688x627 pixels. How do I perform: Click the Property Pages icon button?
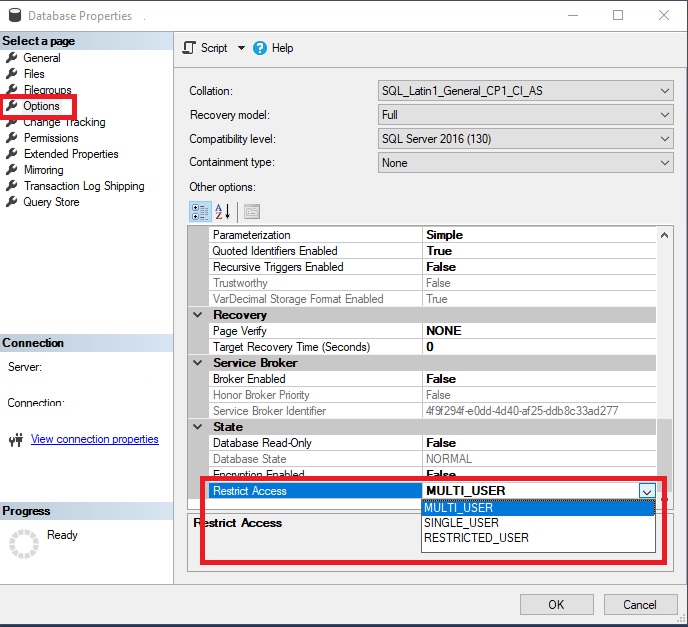coord(251,211)
